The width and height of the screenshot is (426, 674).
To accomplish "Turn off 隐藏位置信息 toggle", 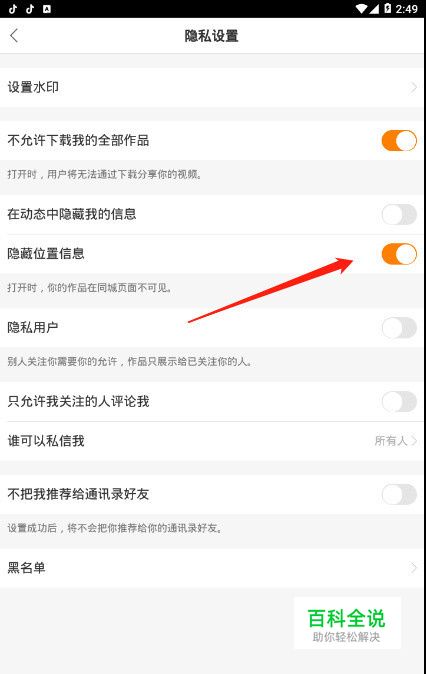I will click(399, 254).
